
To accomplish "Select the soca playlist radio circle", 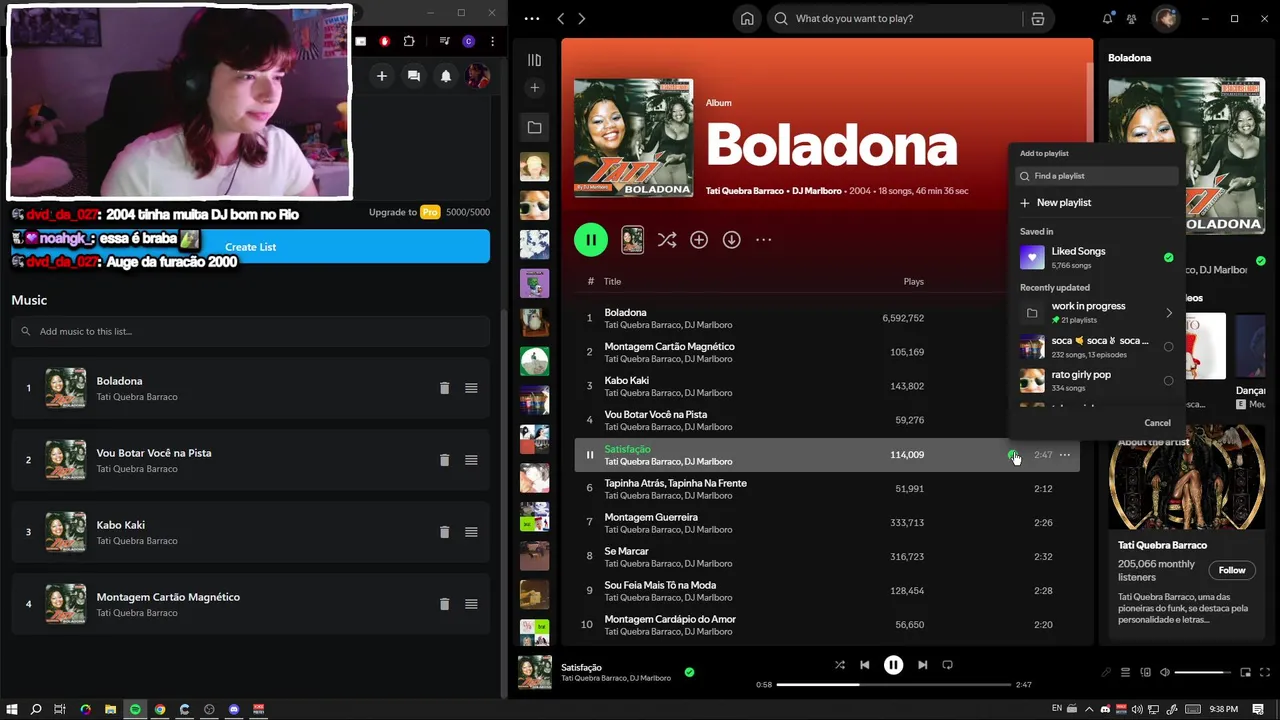I will coord(1168,347).
